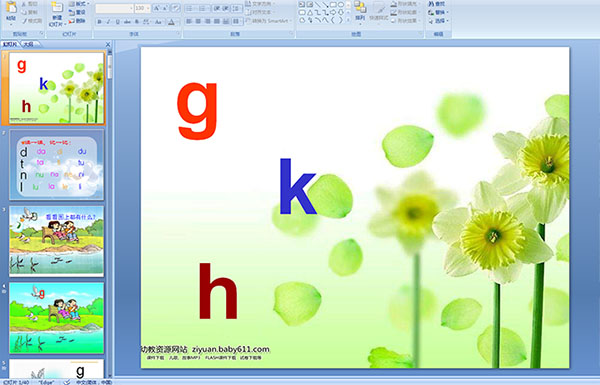Image resolution: width=600 pixels, height=385 pixels.
Task: Select the blue letter k on slide
Action: (298, 186)
